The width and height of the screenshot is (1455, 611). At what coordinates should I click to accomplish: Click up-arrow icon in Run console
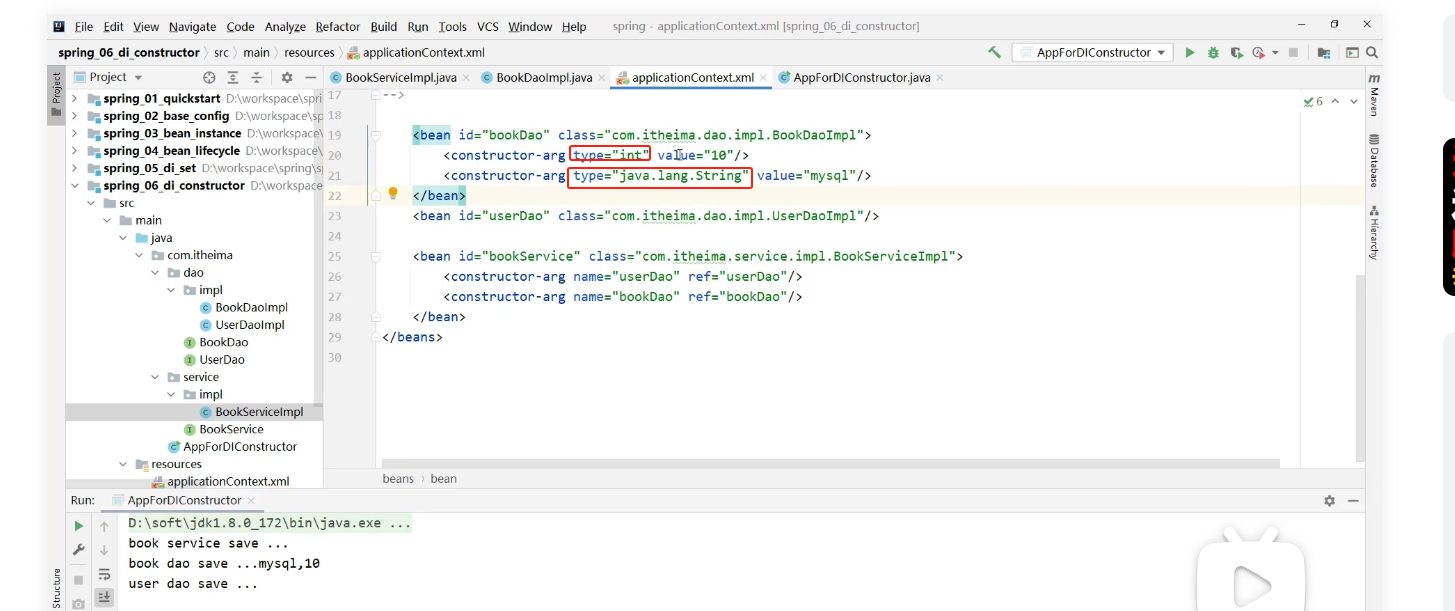pos(104,525)
